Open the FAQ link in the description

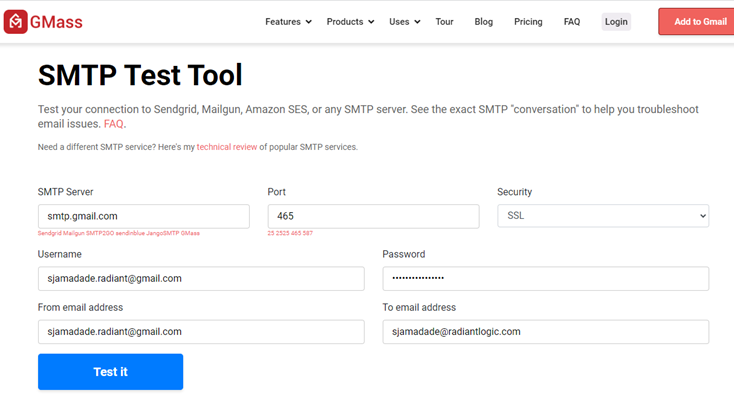click(x=114, y=124)
